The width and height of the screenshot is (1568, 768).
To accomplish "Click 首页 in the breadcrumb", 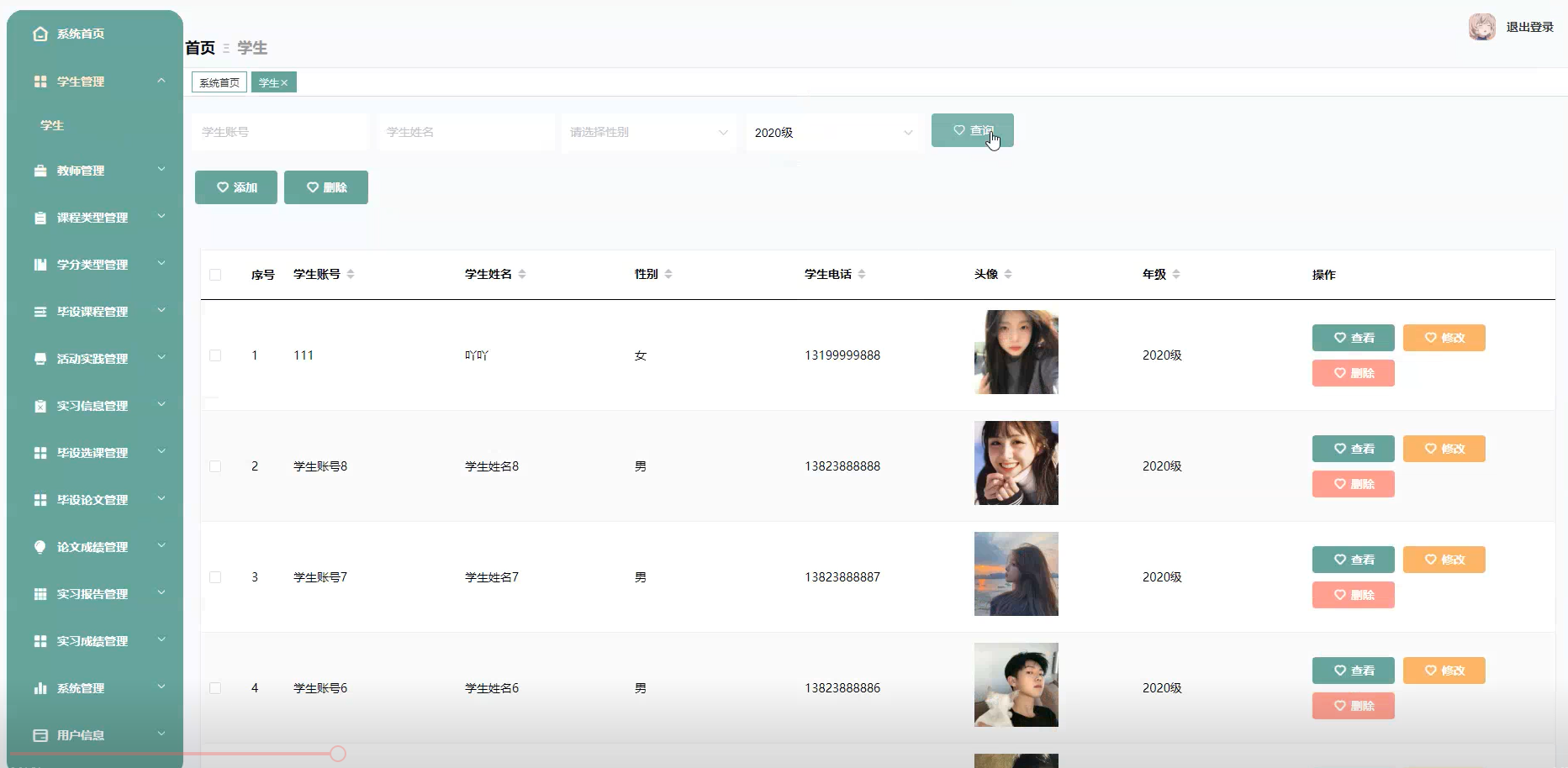I will pos(200,48).
